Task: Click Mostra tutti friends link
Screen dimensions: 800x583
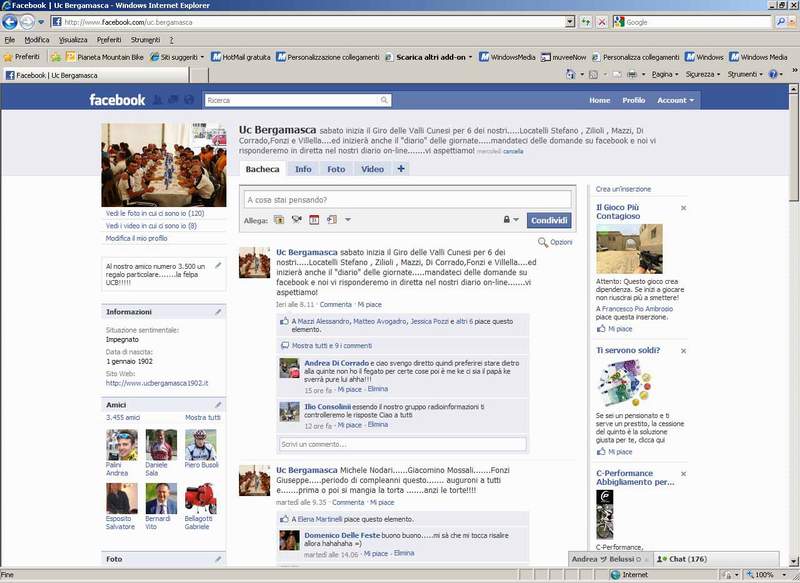Action: click(x=203, y=417)
